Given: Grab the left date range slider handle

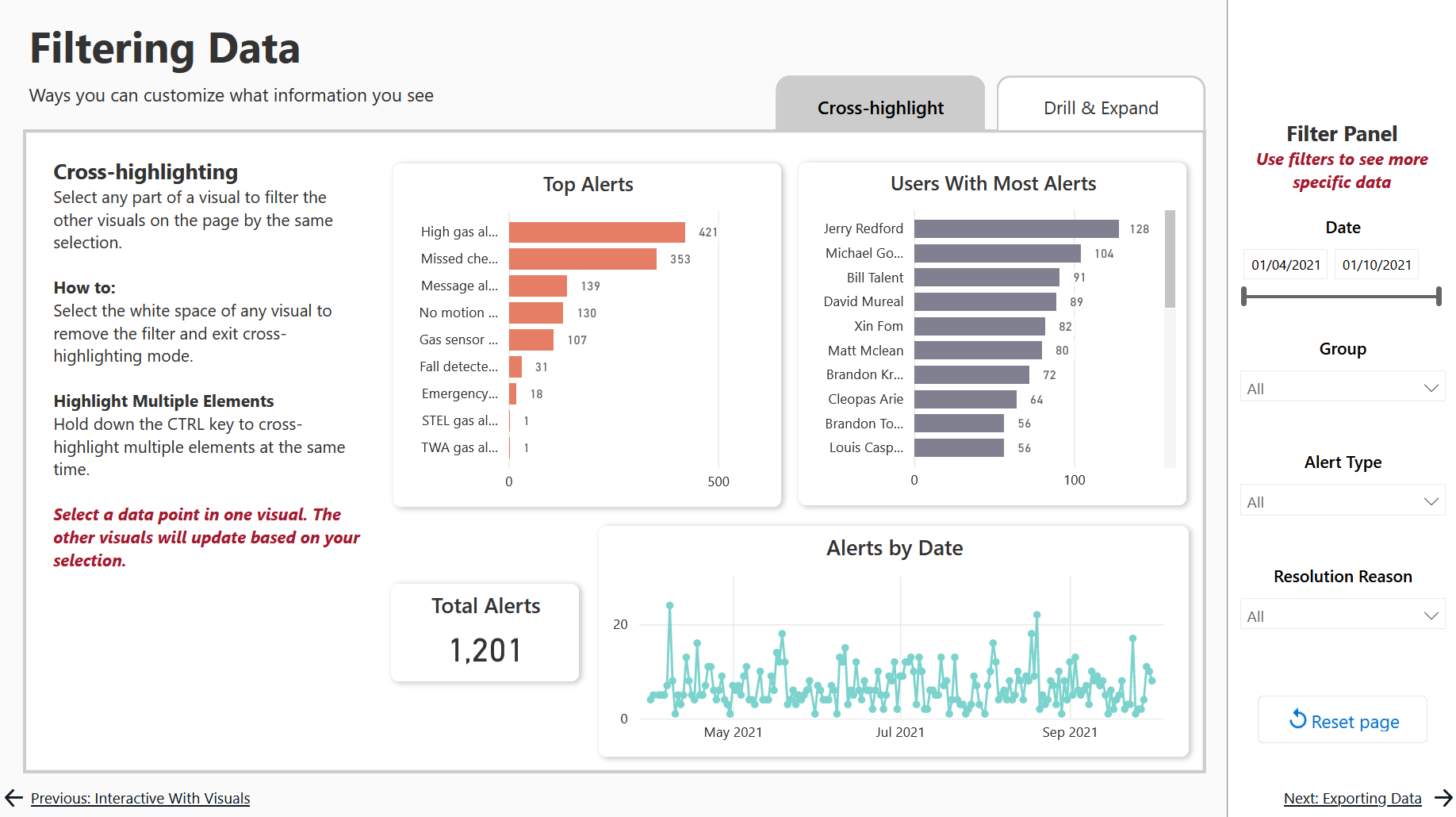Looking at the screenshot, I should 1244,297.
